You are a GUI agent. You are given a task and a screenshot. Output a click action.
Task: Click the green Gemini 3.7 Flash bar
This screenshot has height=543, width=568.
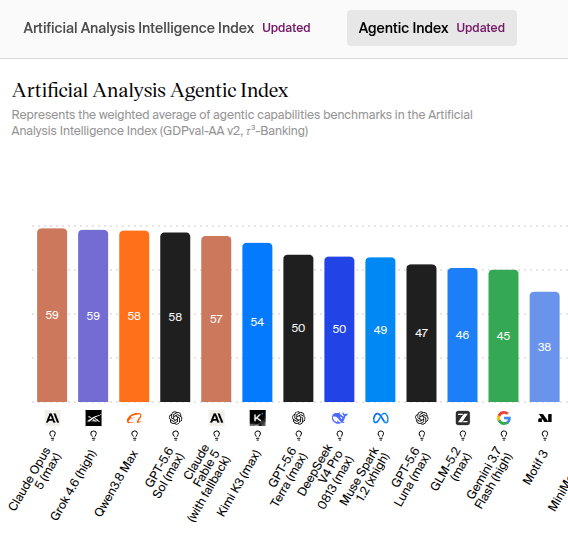click(x=504, y=336)
